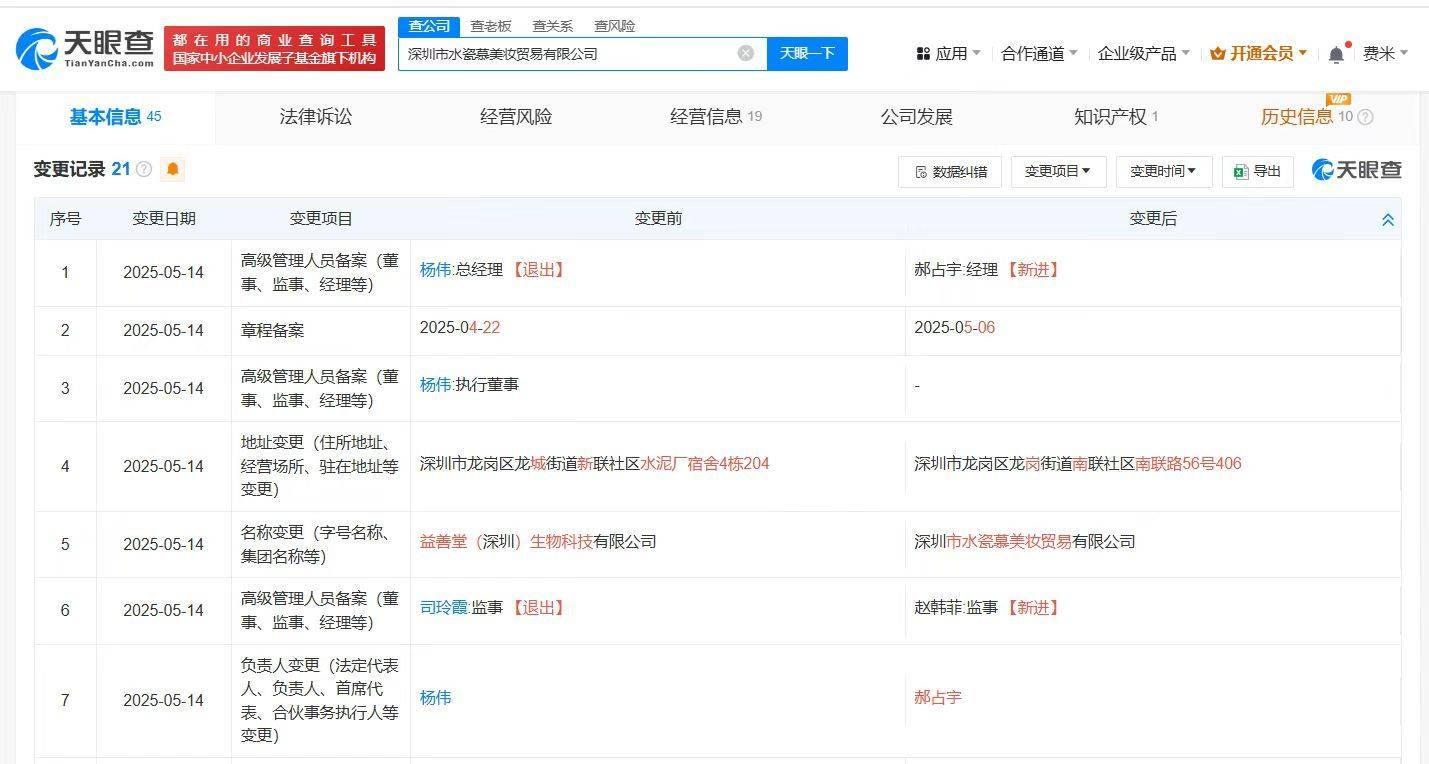Open the 变更项目 filter dropdown
Image resolution: width=1429 pixels, height=764 pixels.
pos(1058,170)
